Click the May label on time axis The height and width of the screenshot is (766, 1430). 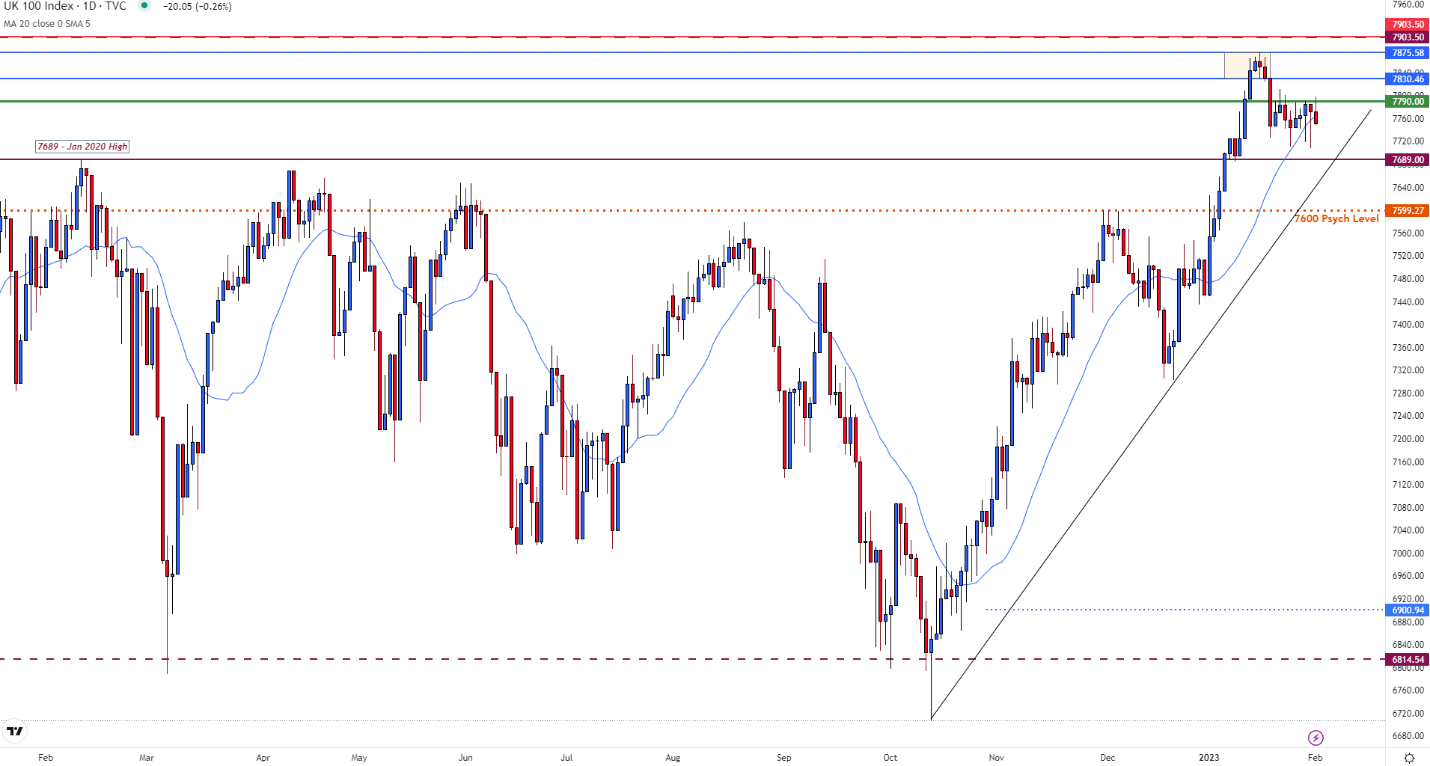point(360,758)
